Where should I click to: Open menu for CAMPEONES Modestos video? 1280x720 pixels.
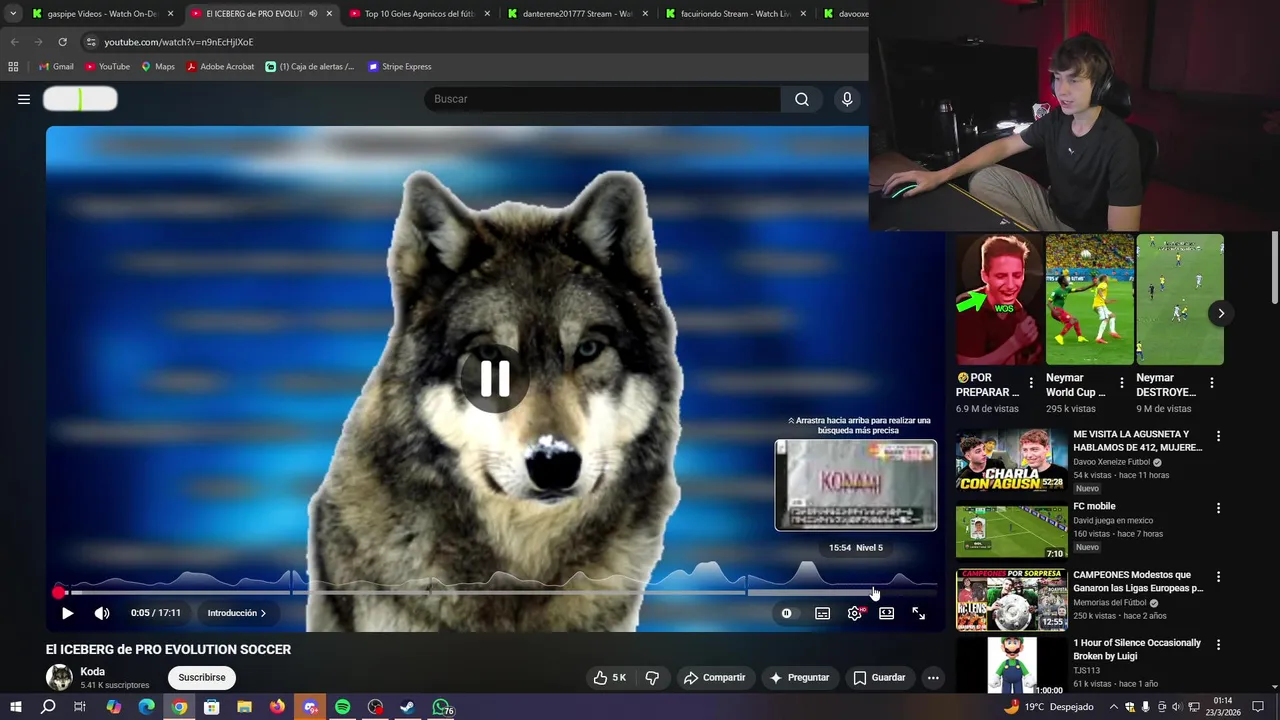1218,577
